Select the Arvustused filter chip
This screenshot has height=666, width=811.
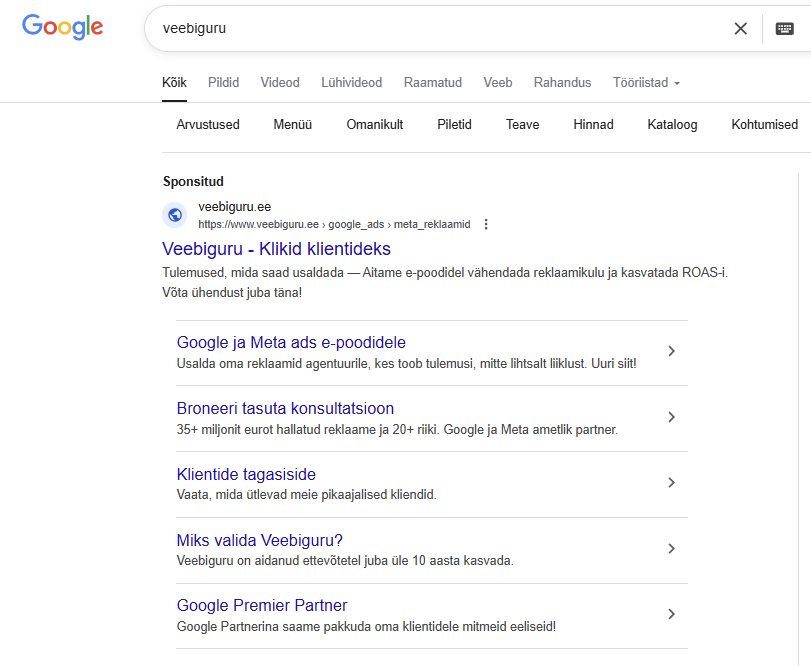click(208, 125)
